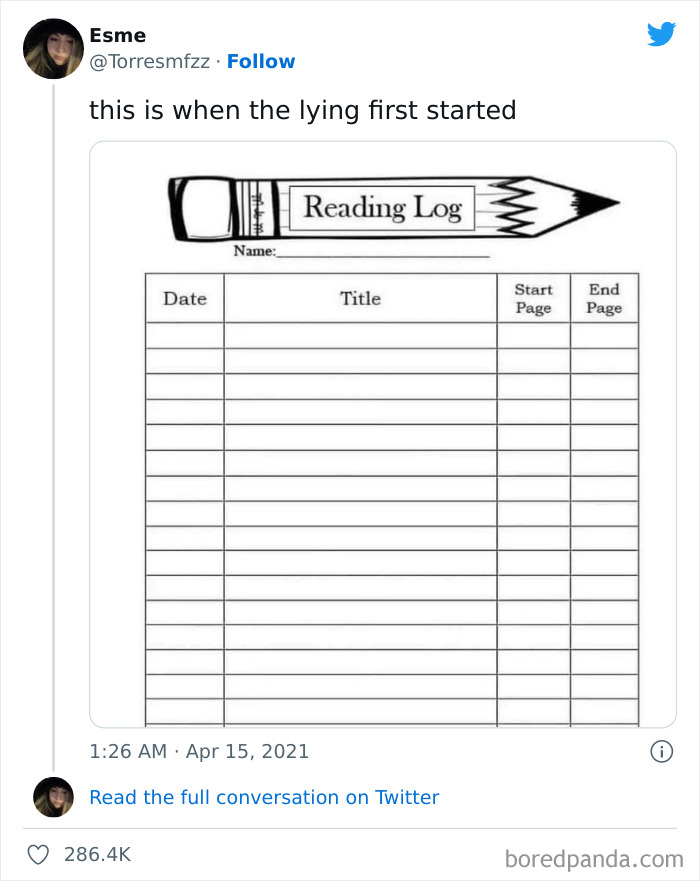Click Read the full conversation on Twitter

(x=264, y=797)
